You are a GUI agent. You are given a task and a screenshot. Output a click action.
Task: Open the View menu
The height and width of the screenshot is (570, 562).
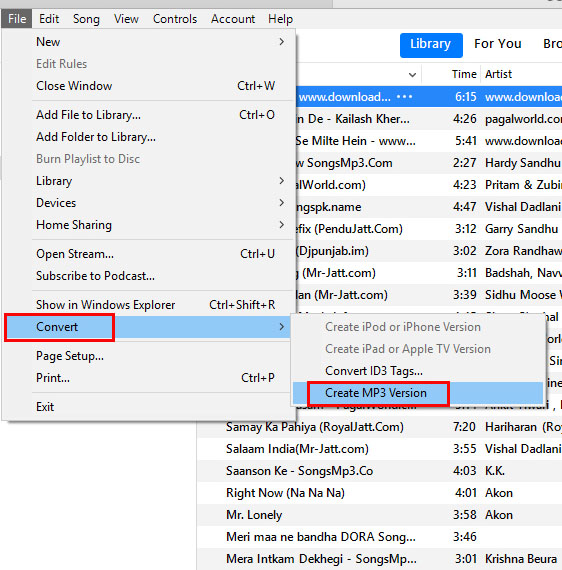click(126, 19)
